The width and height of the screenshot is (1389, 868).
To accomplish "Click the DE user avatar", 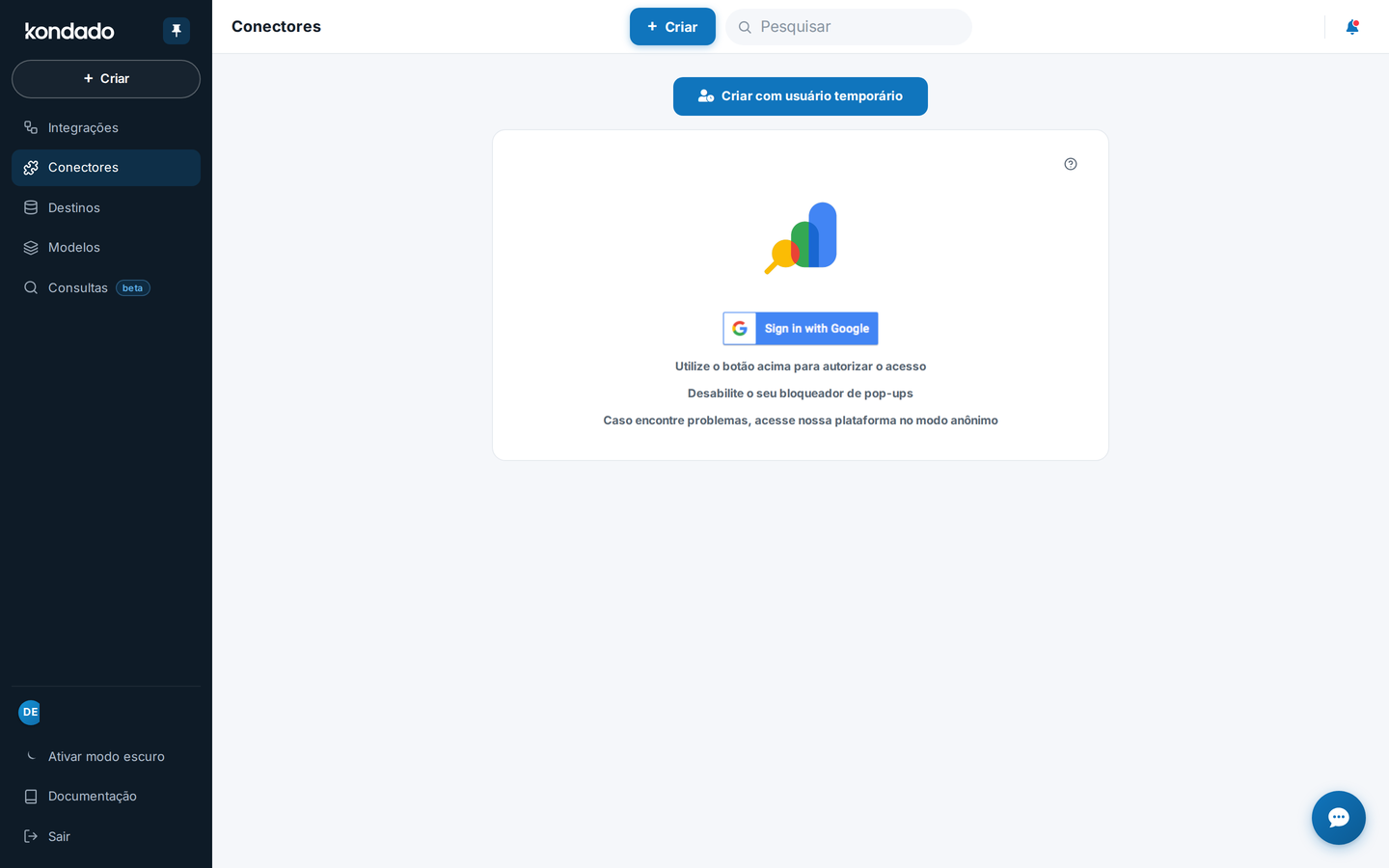I will pyautogui.click(x=30, y=712).
